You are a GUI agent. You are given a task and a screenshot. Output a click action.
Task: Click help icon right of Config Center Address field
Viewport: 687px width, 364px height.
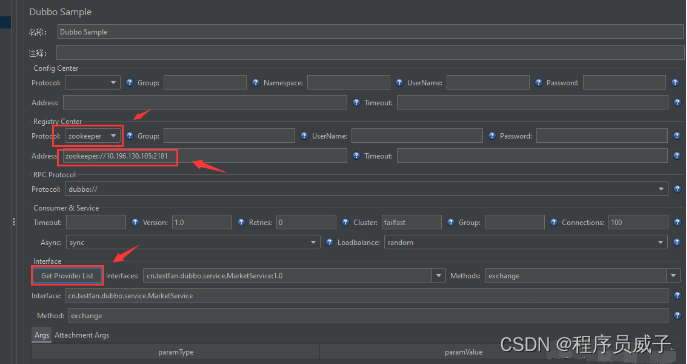click(x=356, y=102)
